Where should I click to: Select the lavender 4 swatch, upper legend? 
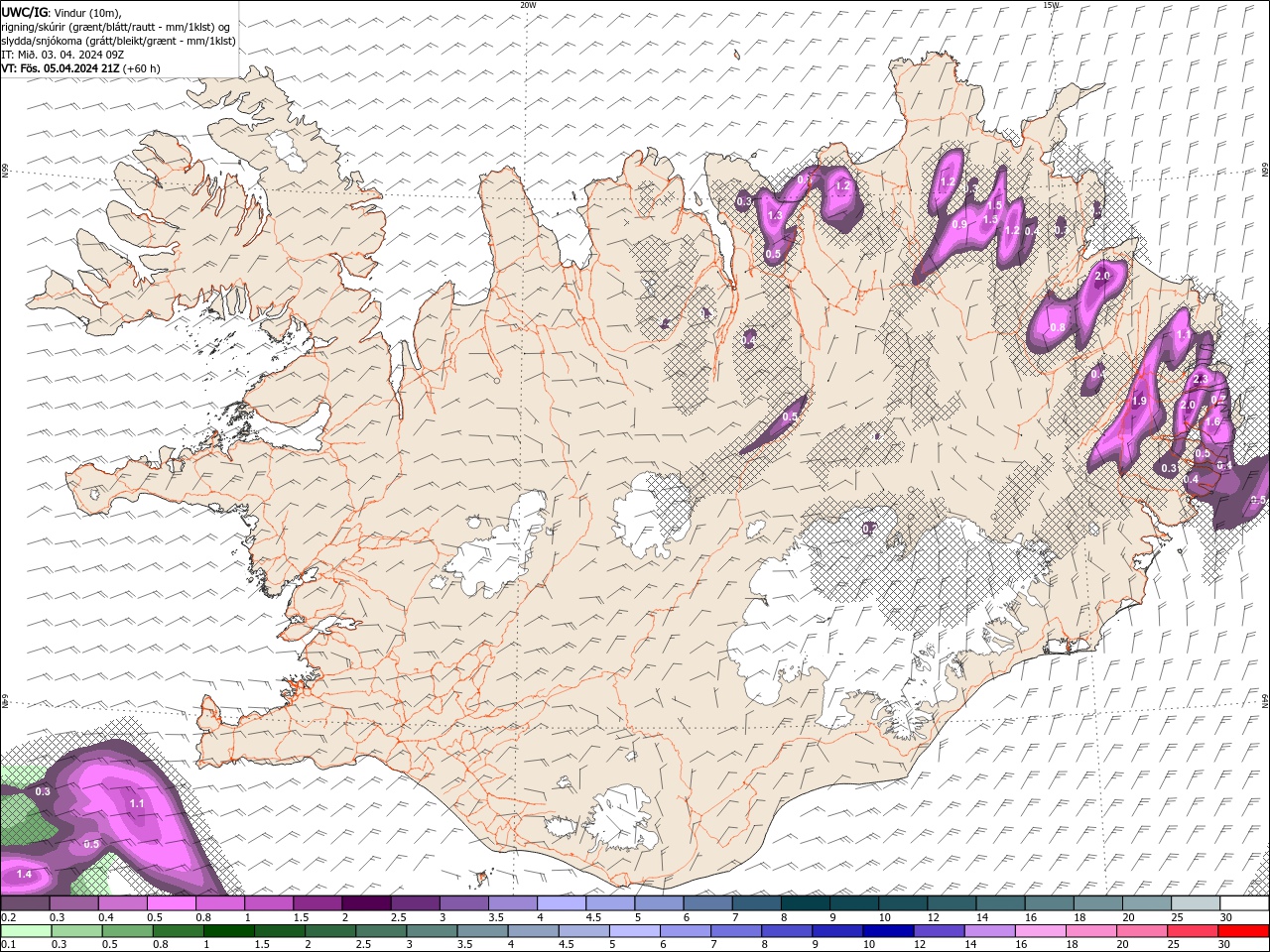(562, 903)
